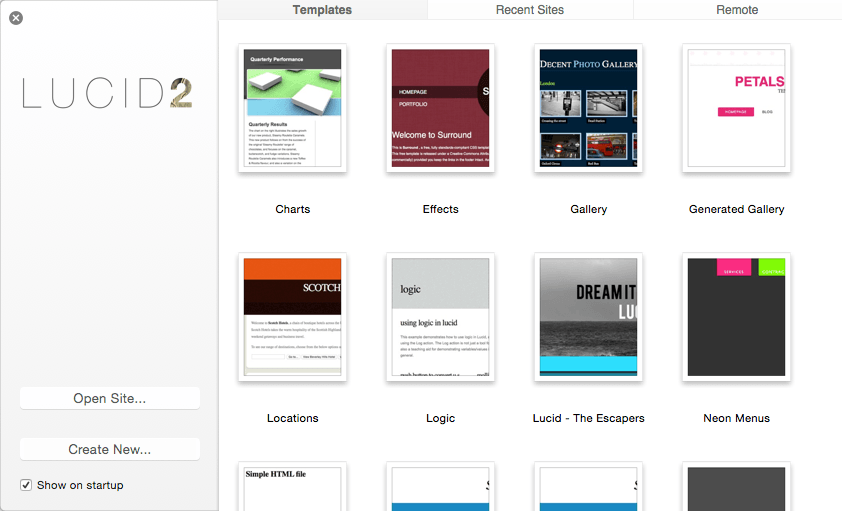842x511 pixels.
Task: Switch to the Templates tab
Action: [x=322, y=10]
